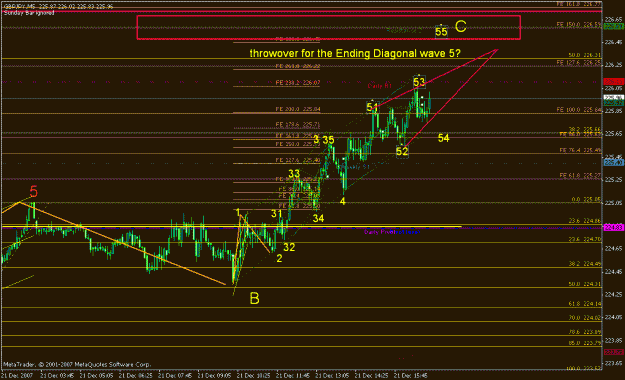Click the '0.0 225.05' retracement label

586,199
